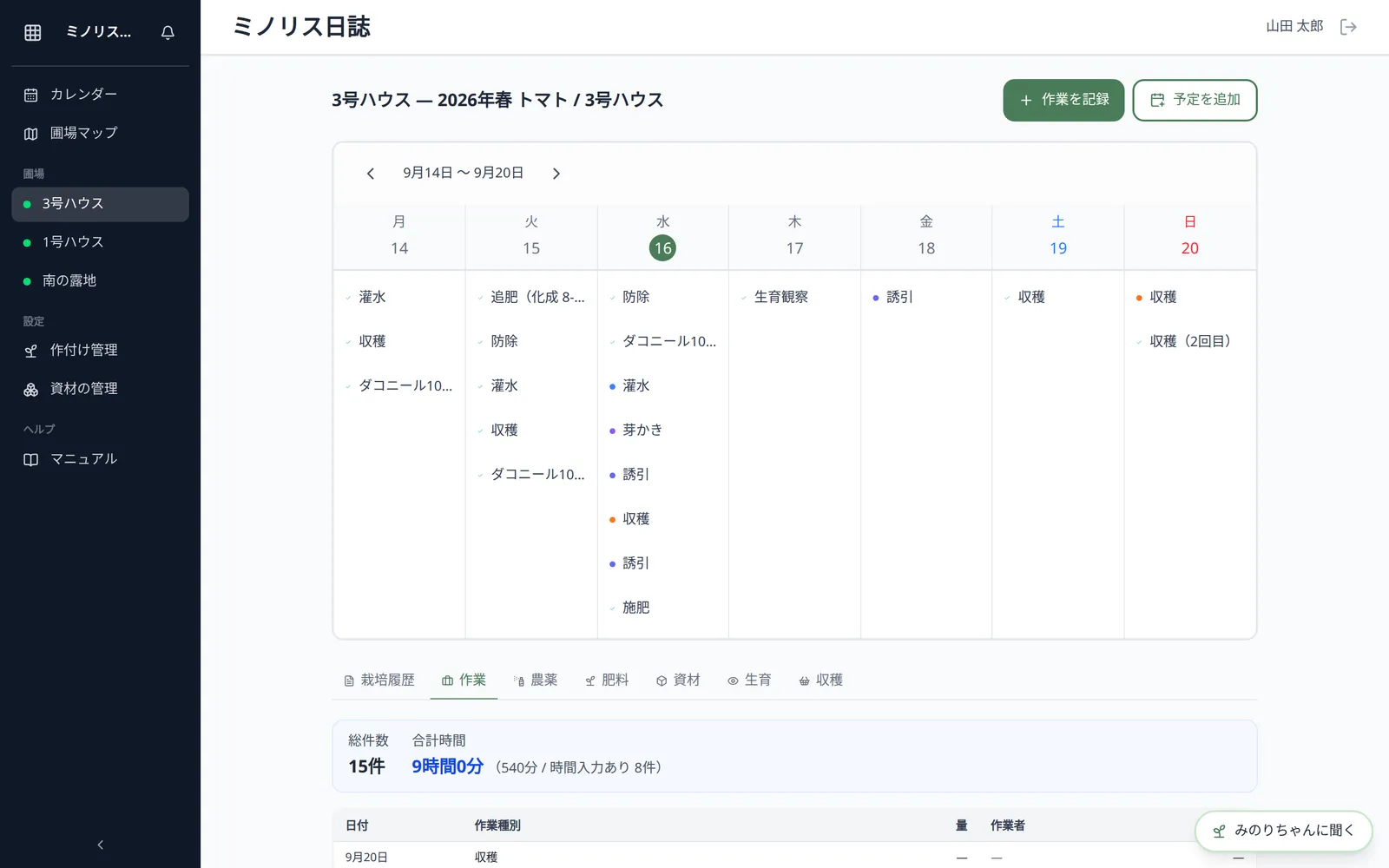Select Friday 18 column header

pyautogui.click(x=926, y=236)
